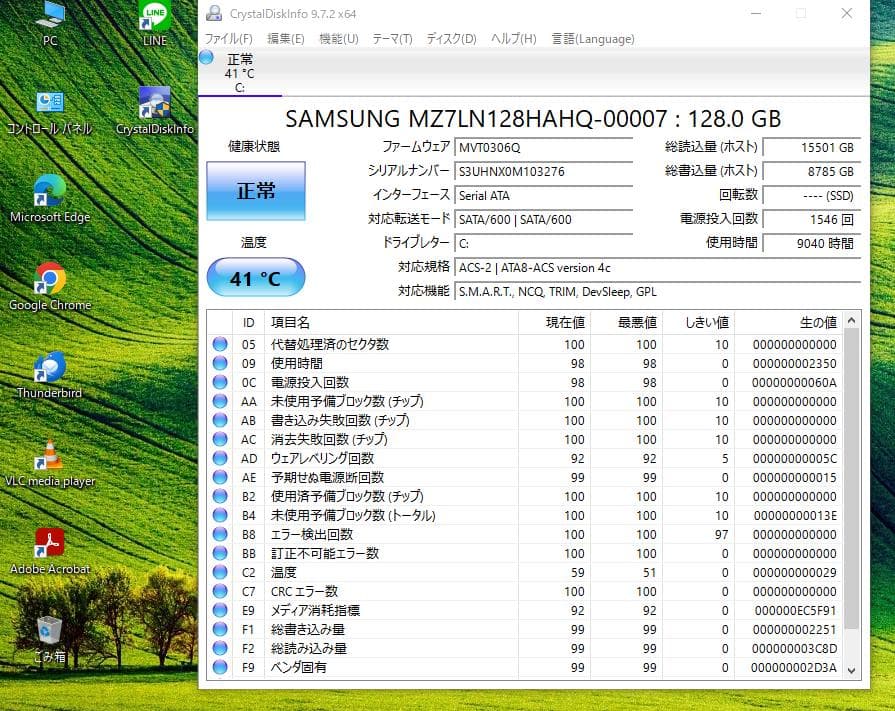
Task: Click the SMART list scroll up arrow
Action: click(x=852, y=321)
